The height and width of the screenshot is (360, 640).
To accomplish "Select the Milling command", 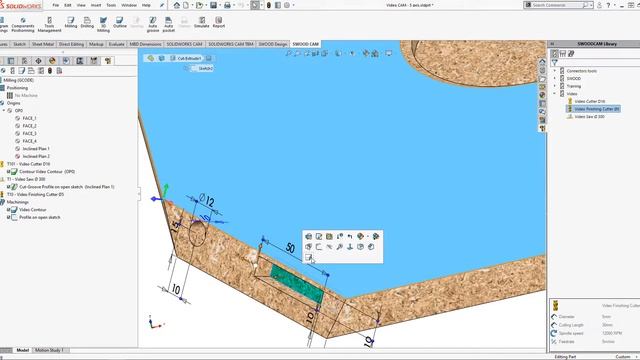I will tap(71, 23).
